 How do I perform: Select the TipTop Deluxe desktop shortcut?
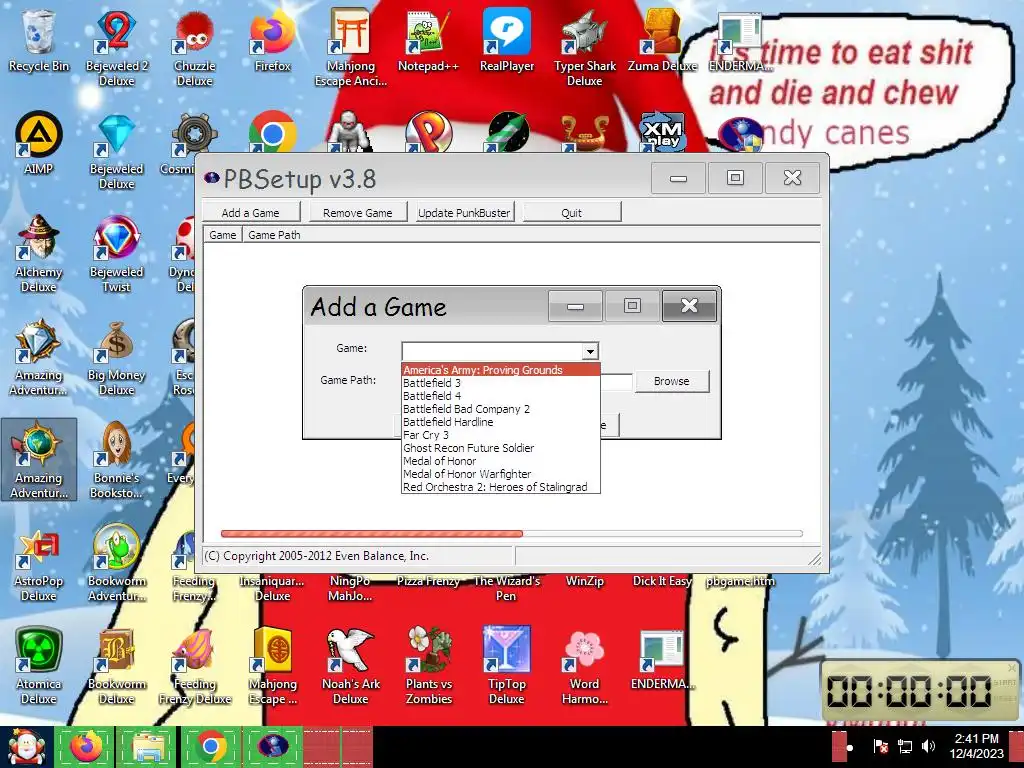click(507, 666)
